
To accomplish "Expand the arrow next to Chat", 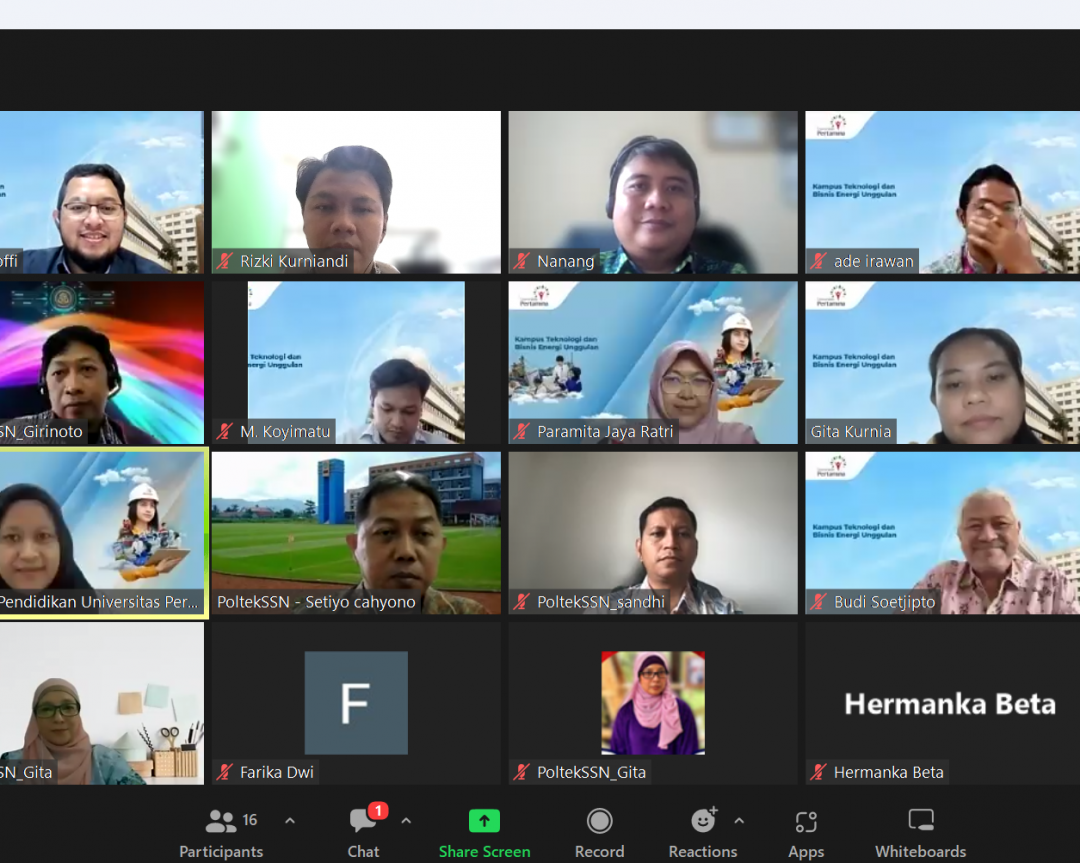I will [406, 821].
